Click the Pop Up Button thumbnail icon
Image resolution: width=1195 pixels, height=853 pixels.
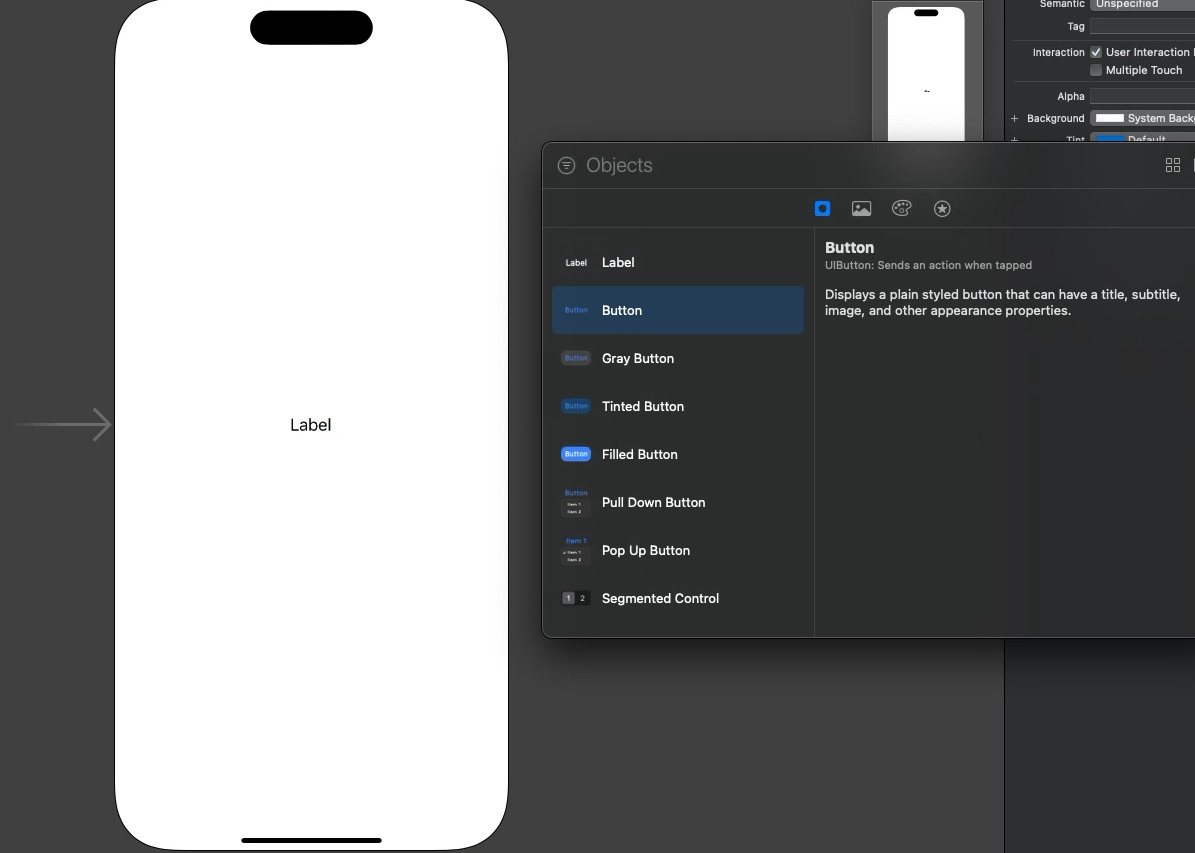tap(576, 550)
